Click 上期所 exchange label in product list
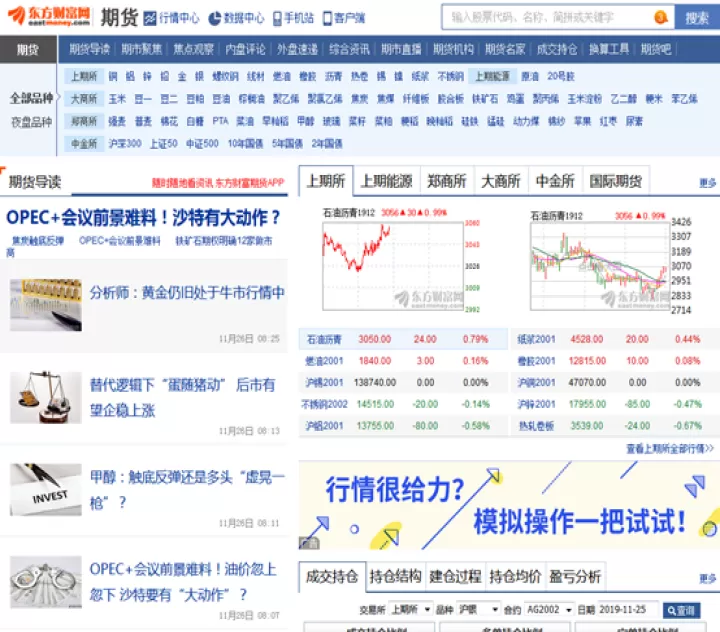 pyautogui.click(x=84, y=76)
